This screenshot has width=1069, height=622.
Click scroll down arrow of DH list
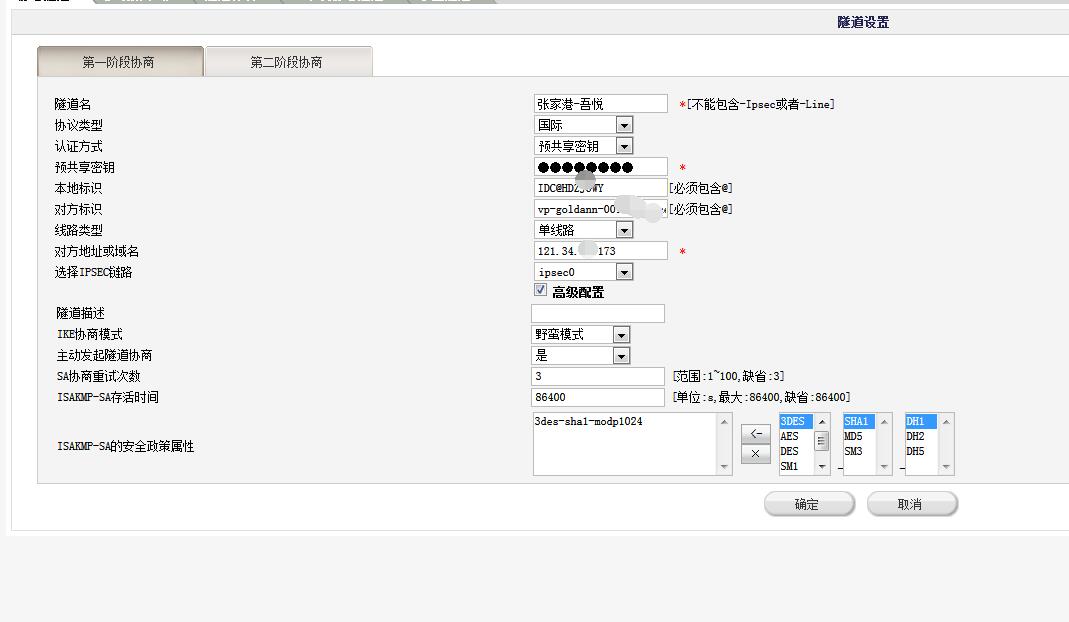tap(946, 467)
